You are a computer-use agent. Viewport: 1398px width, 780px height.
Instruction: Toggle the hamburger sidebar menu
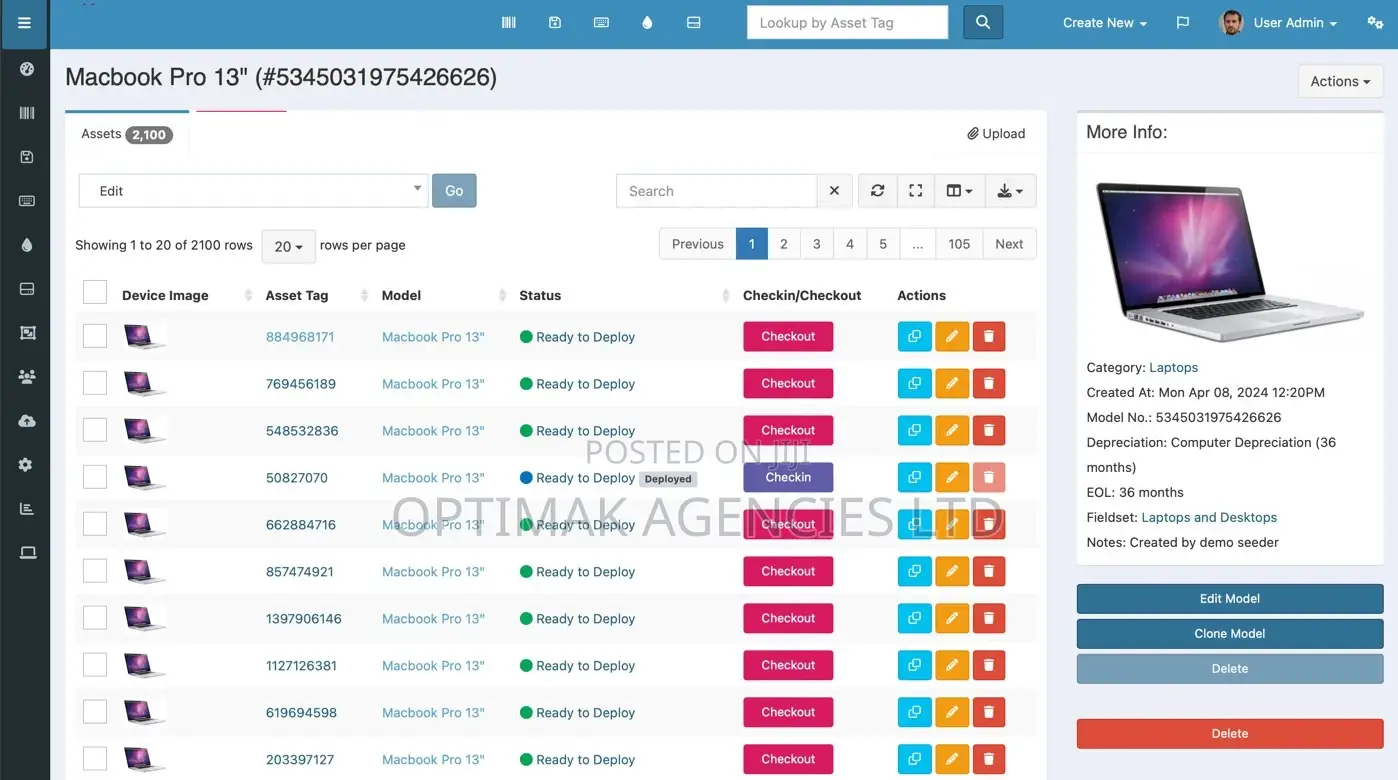pyautogui.click(x=25, y=23)
